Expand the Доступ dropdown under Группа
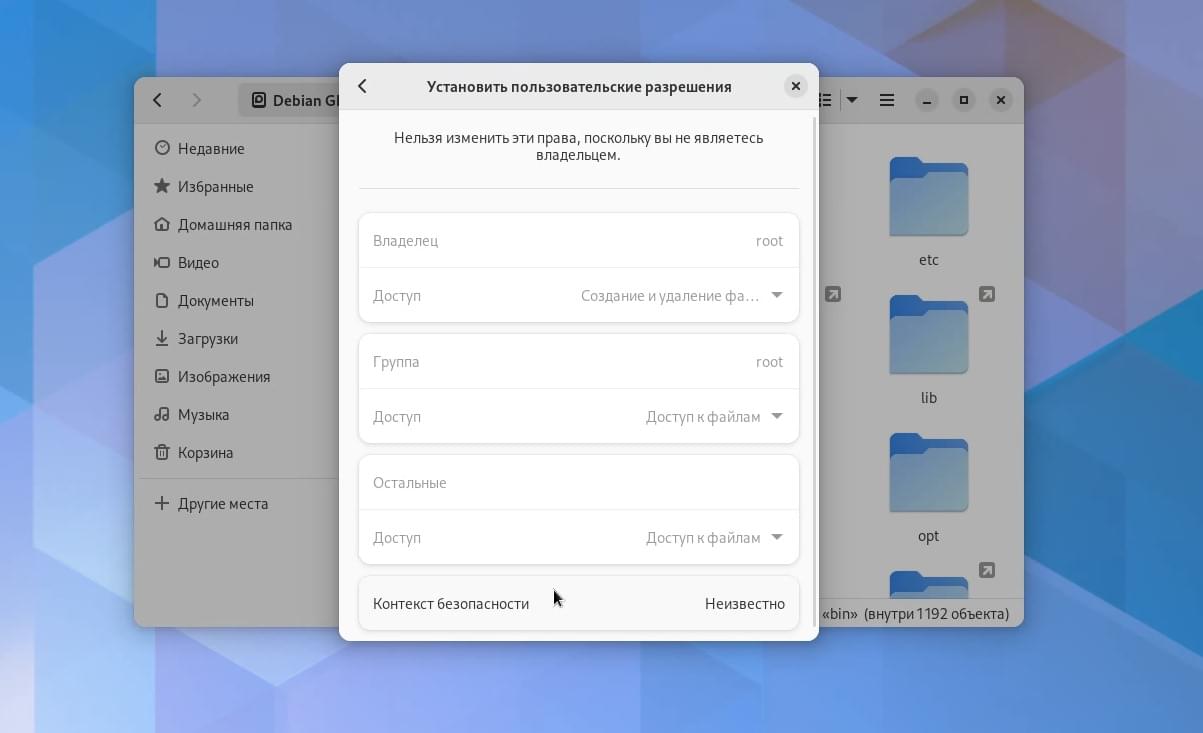This screenshot has width=1203, height=733. pyautogui.click(x=579, y=416)
